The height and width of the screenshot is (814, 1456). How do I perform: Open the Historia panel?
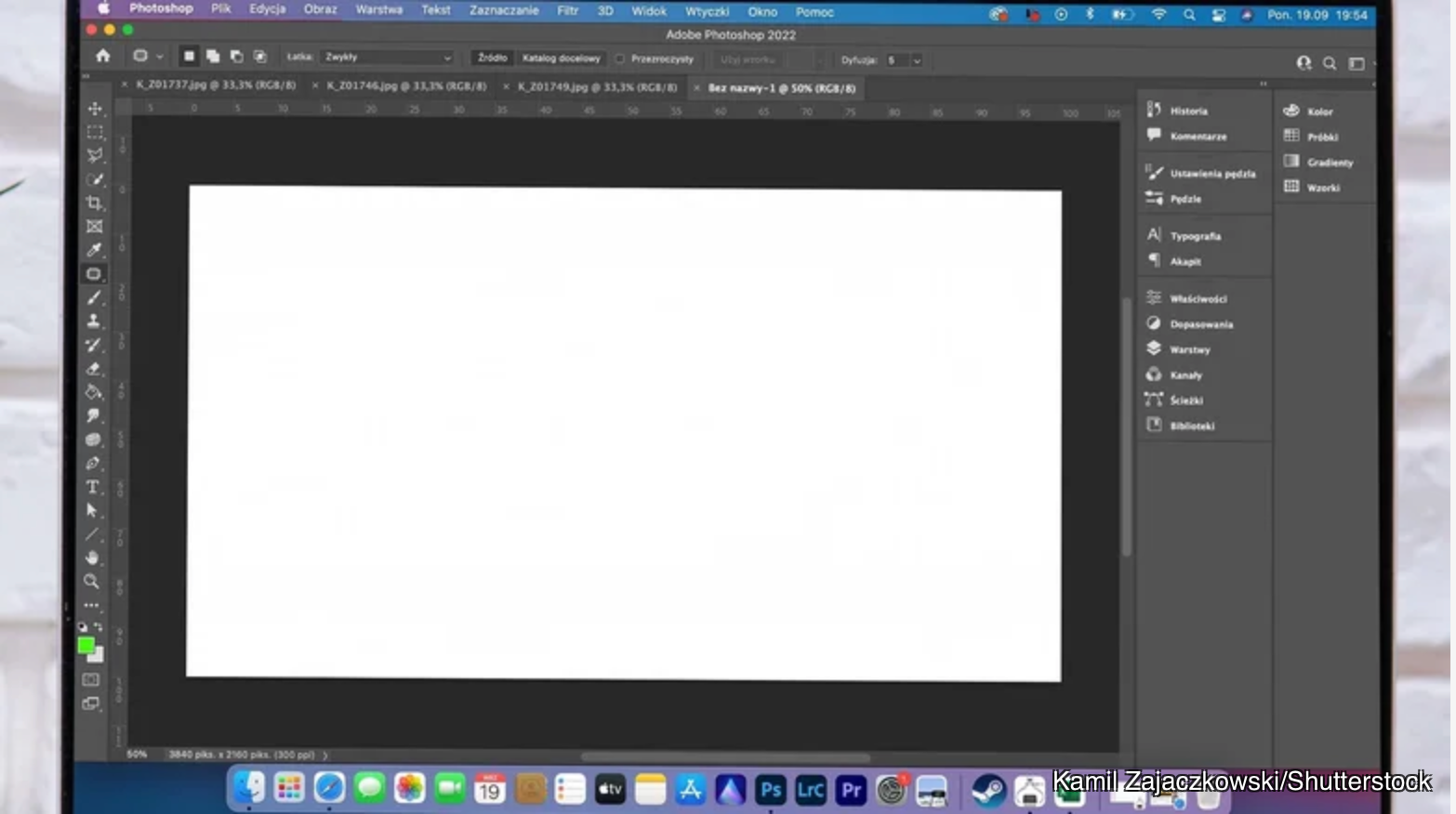pos(1187,110)
